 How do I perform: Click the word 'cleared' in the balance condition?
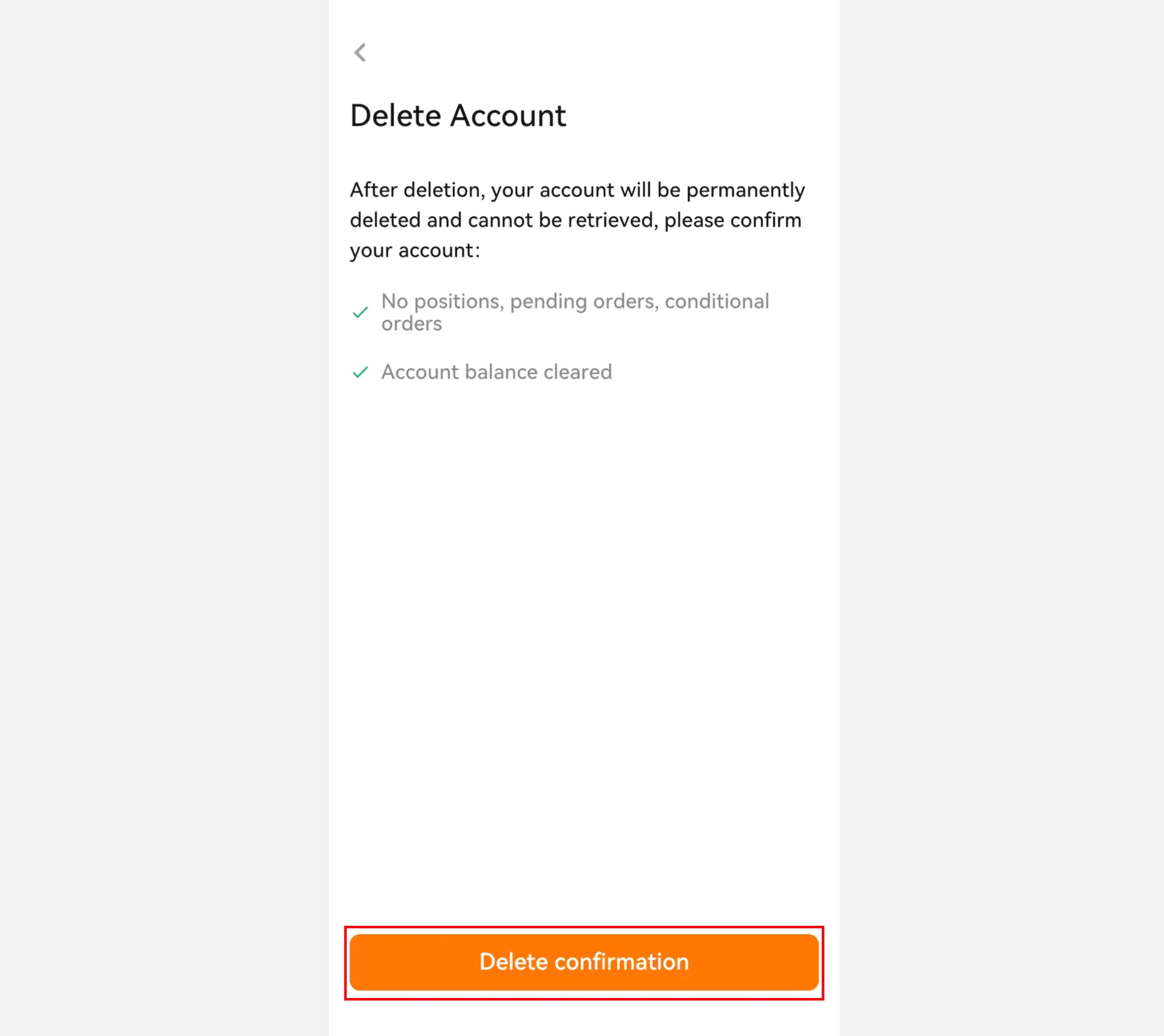577,372
